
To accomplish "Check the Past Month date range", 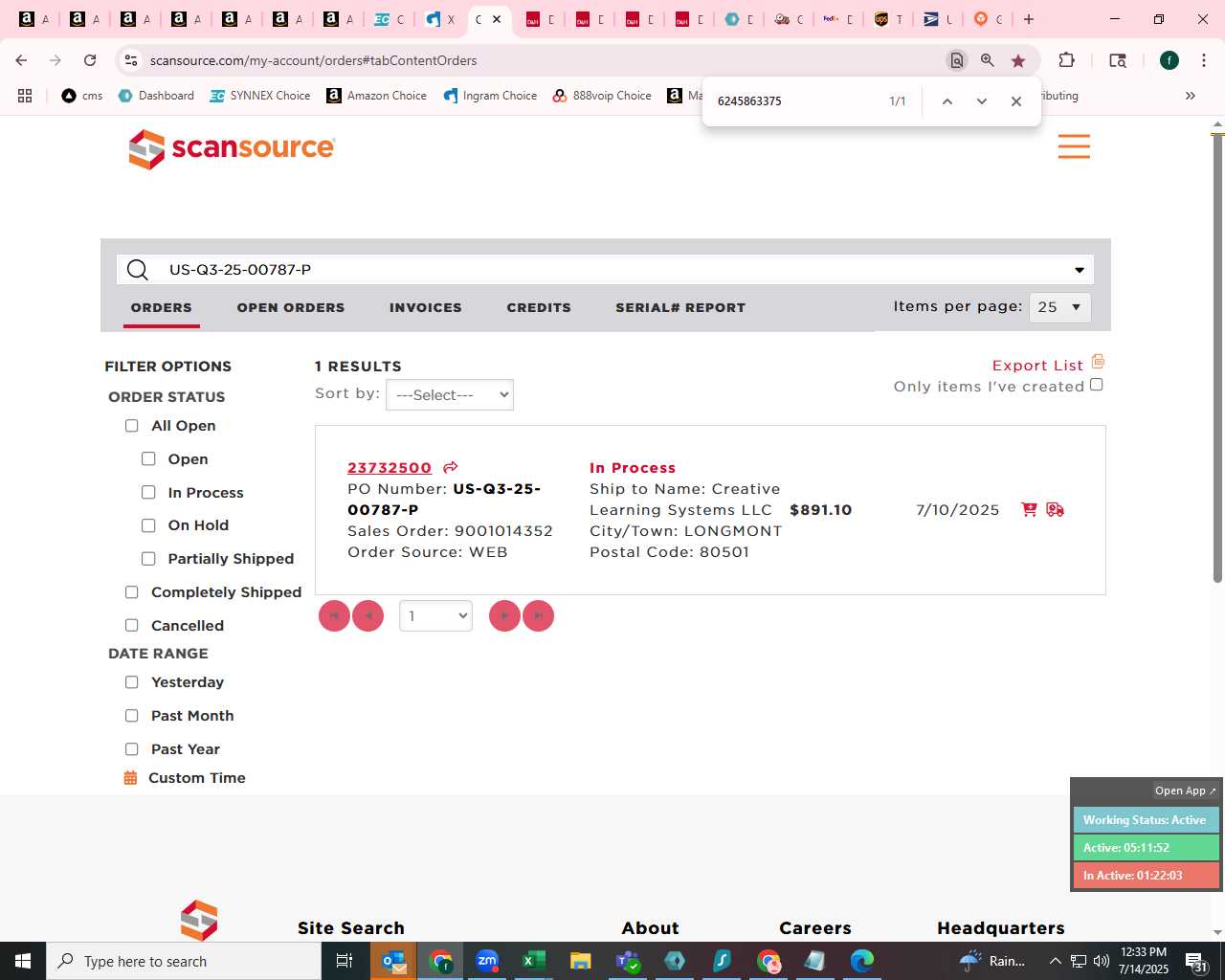I will 132,716.
